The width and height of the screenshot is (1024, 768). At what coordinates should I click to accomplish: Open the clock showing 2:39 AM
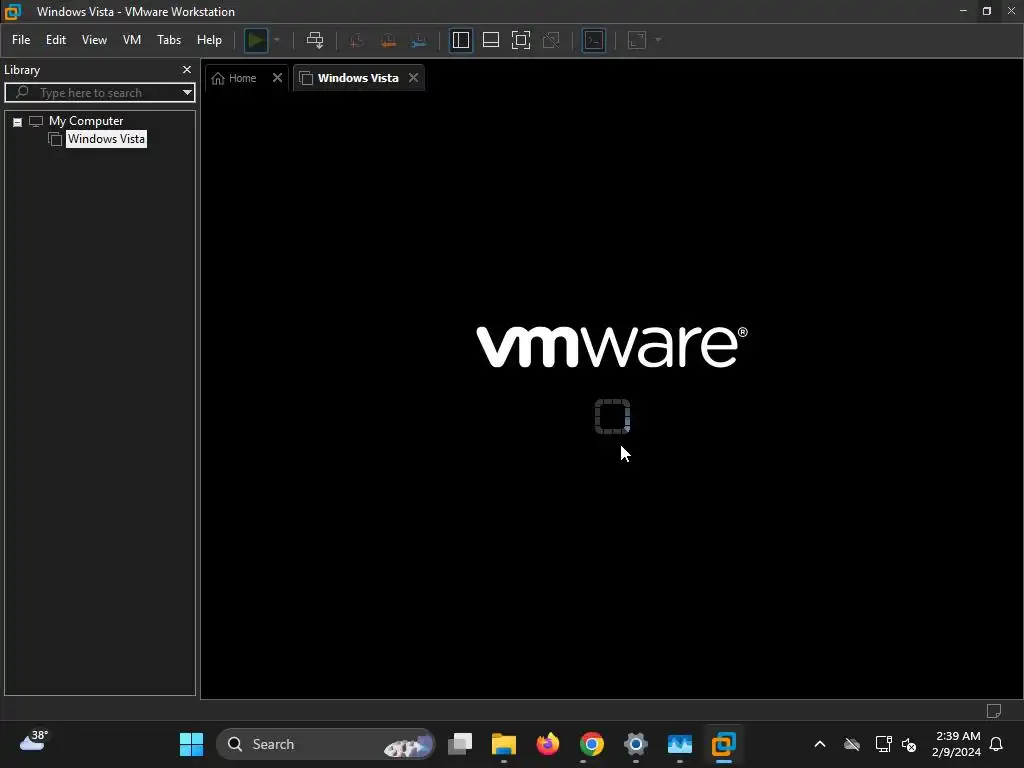coord(957,744)
